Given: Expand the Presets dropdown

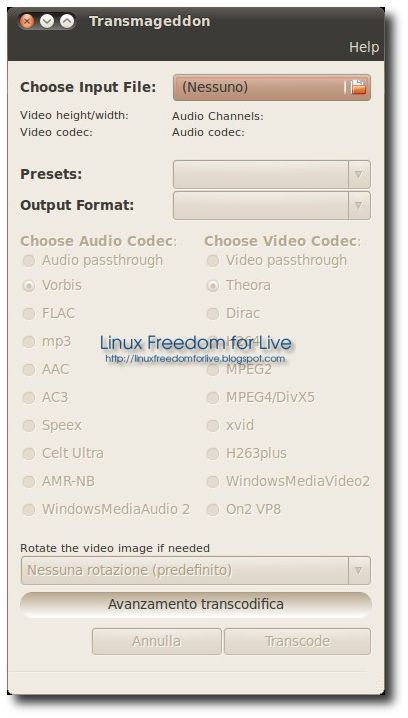Looking at the screenshot, I should tap(272, 174).
